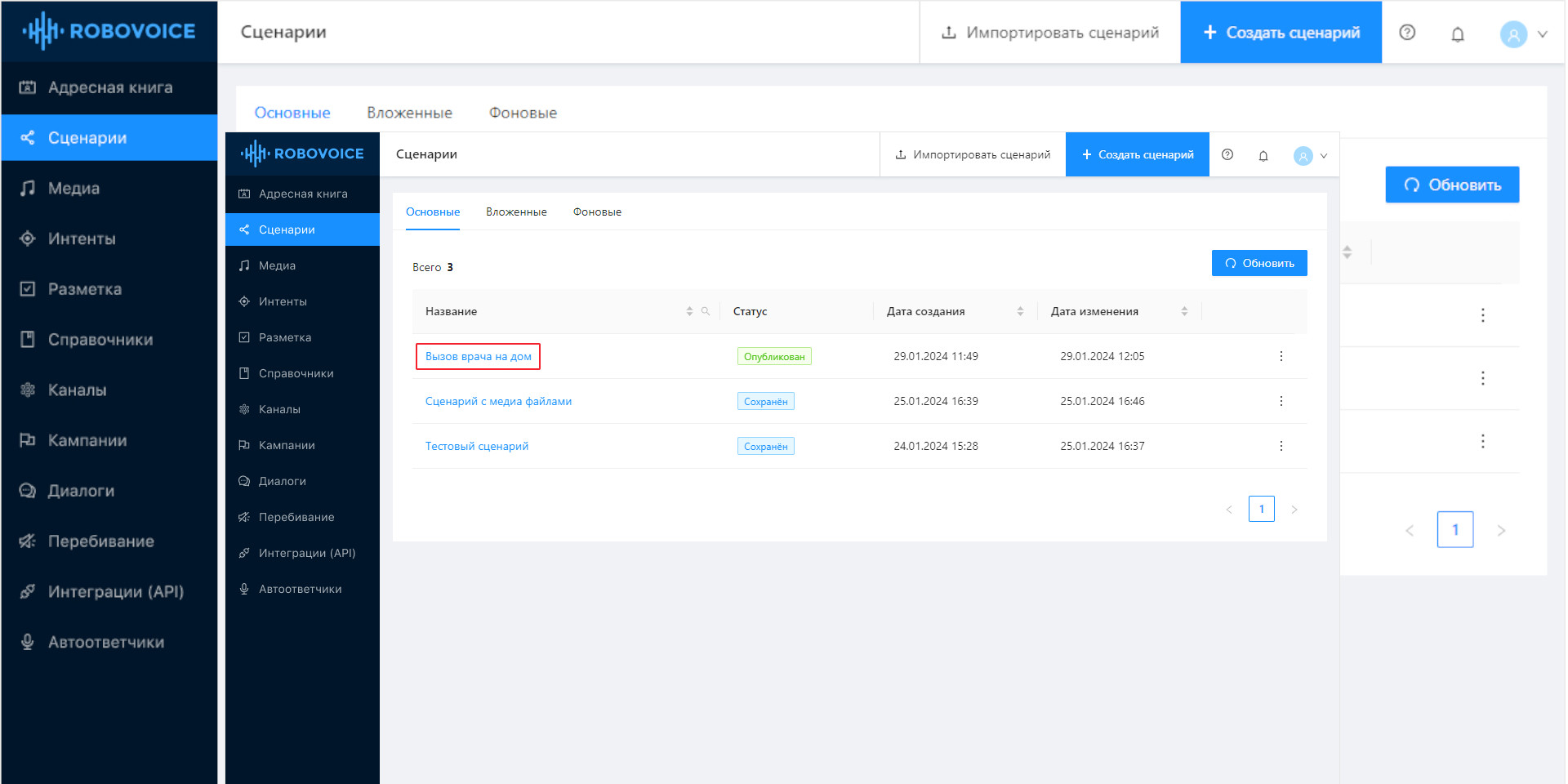1568x784 pixels.
Task: Click the notification bell in the large top header
Action: tap(1457, 33)
